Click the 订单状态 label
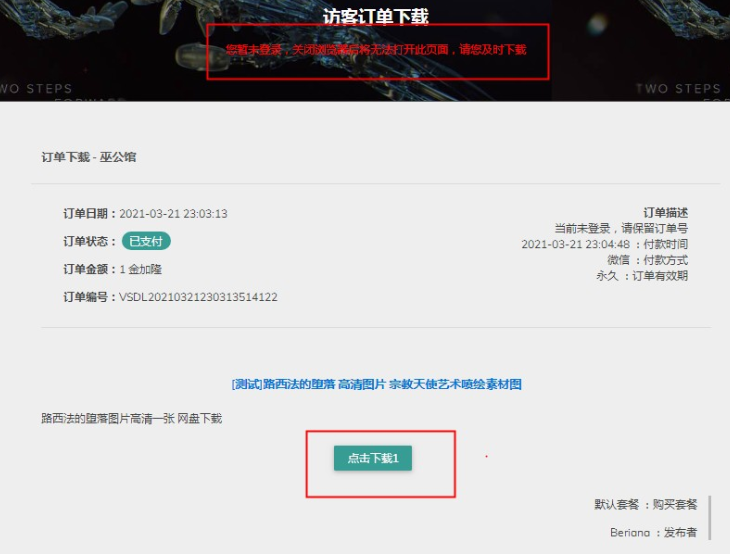Screen dimensions: 730x554 (86, 241)
